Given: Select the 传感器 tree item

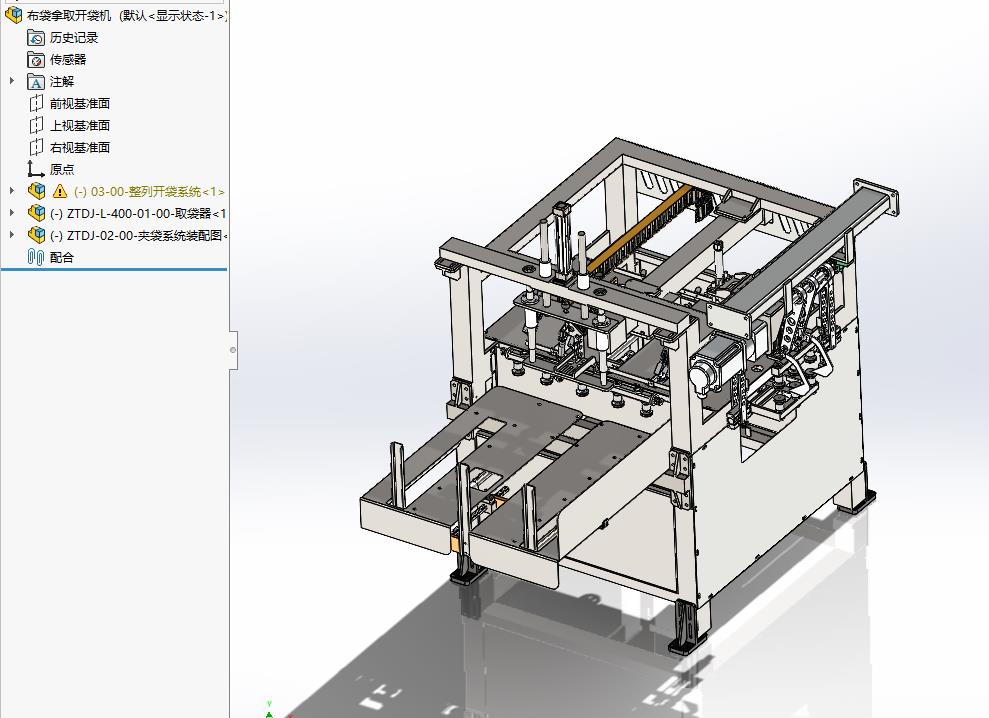Looking at the screenshot, I should click(67, 60).
